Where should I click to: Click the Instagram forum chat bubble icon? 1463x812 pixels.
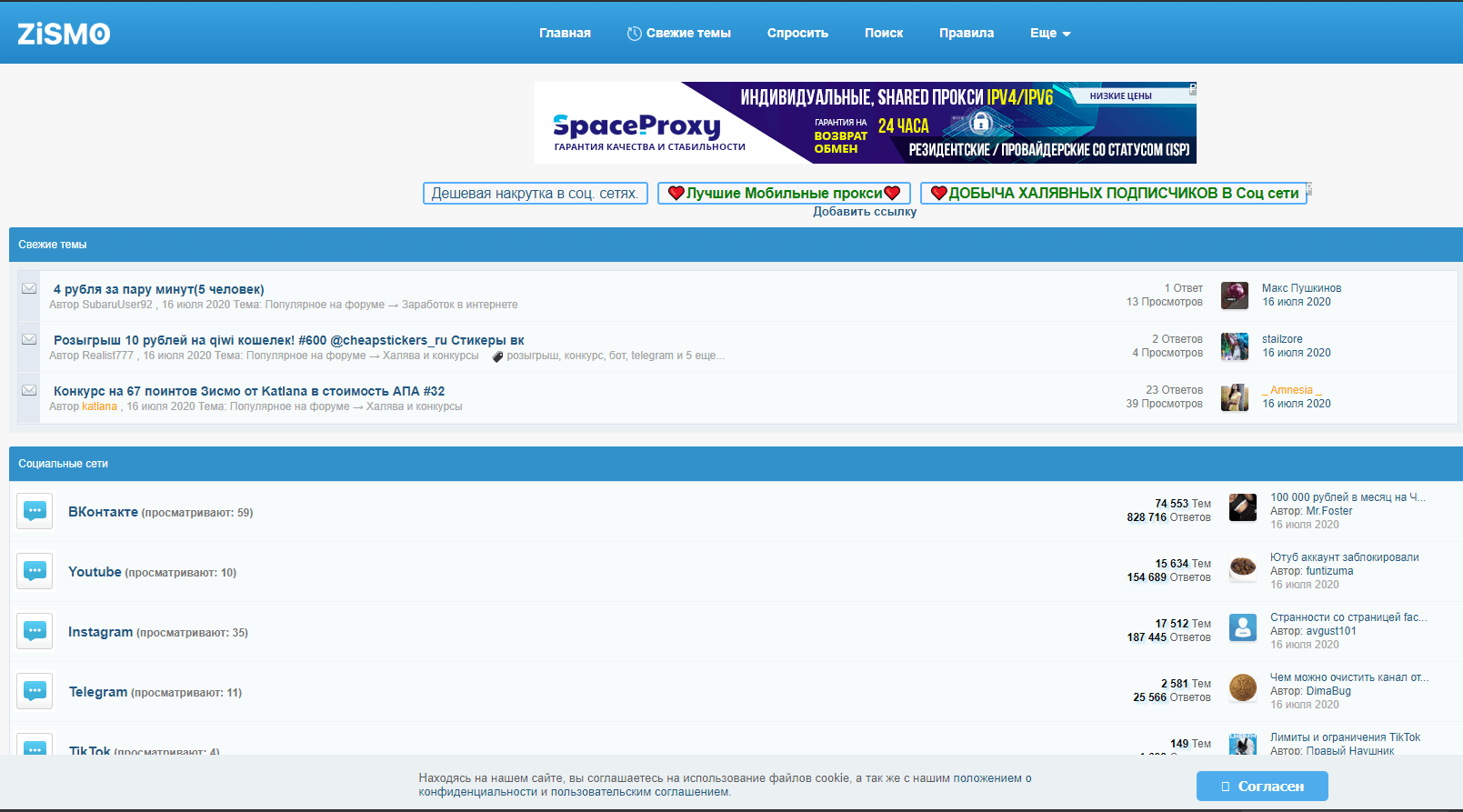tap(35, 631)
